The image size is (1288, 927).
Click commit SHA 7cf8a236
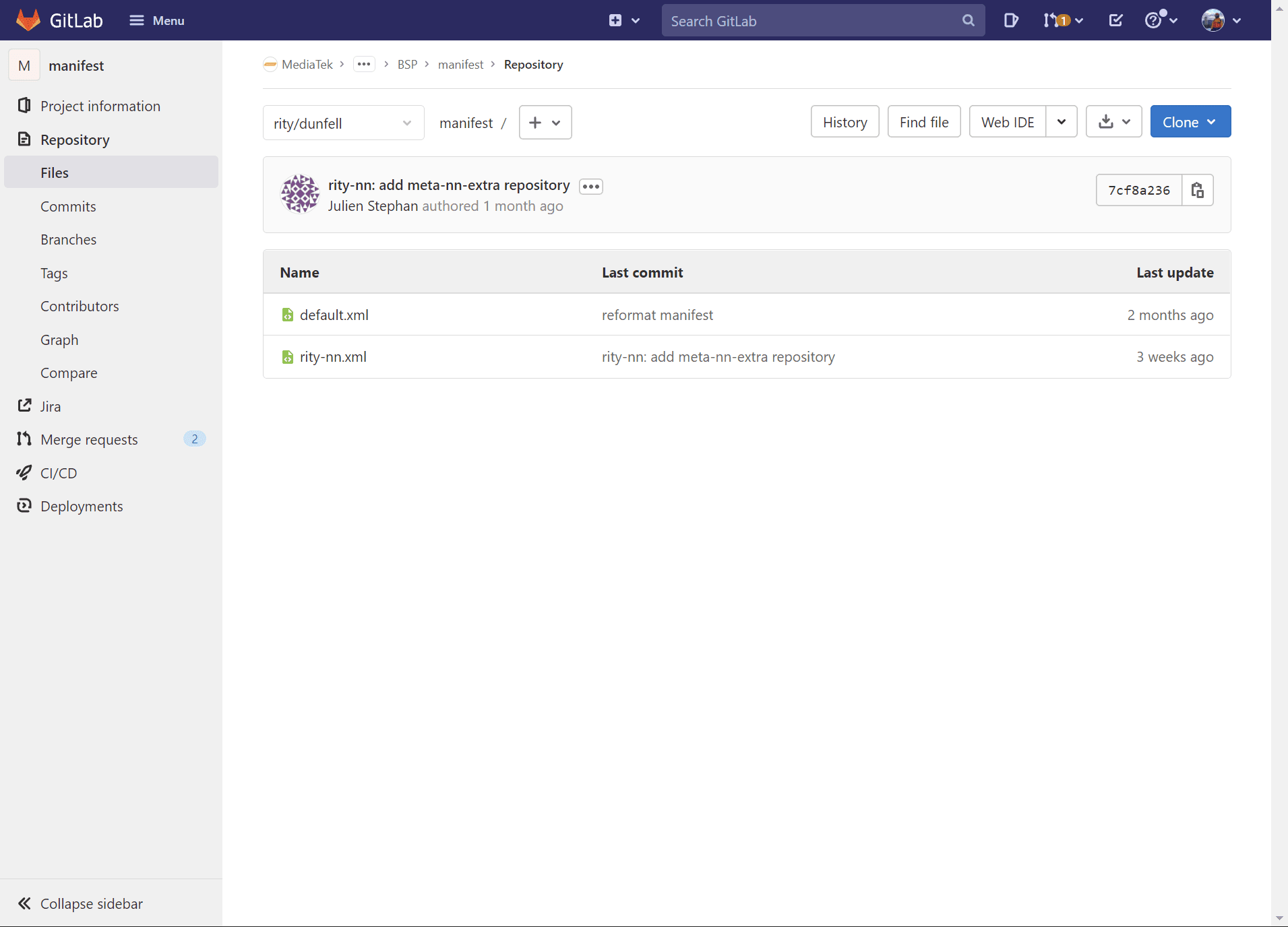coord(1138,190)
